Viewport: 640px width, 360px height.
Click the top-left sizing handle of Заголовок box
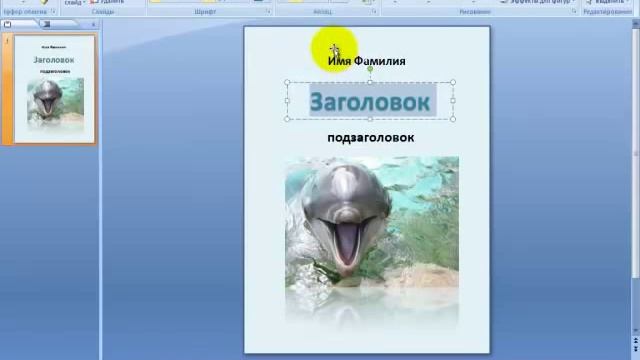point(287,82)
